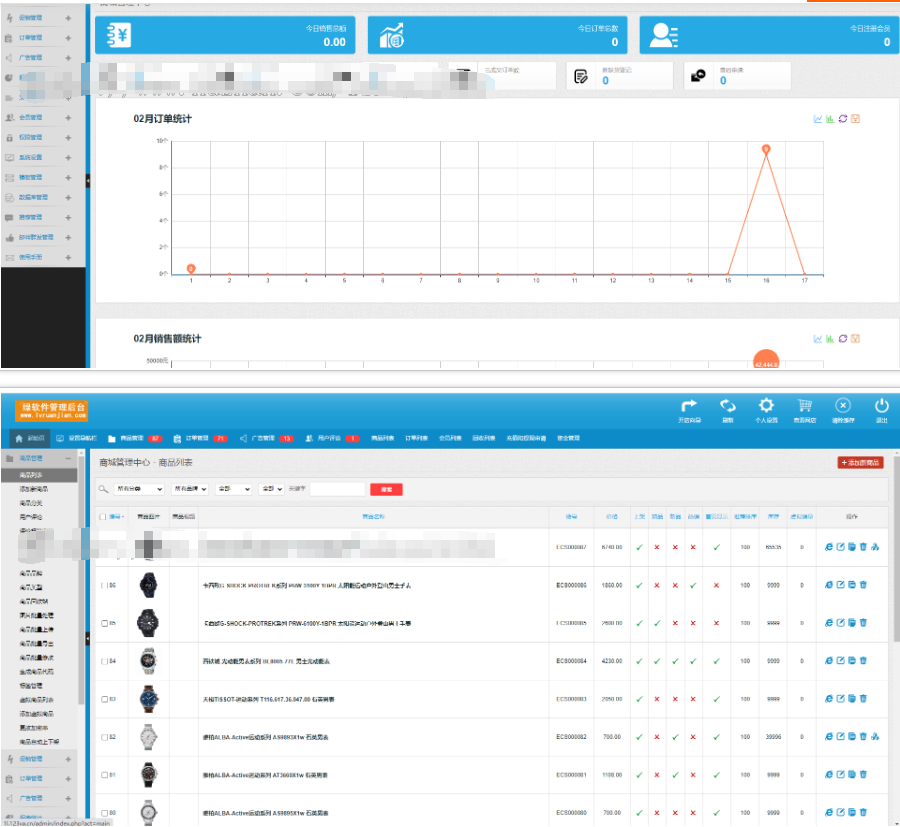Check the select-all checkbox in table header
Image resolution: width=900 pixels, height=827 pixels.
click(103, 517)
